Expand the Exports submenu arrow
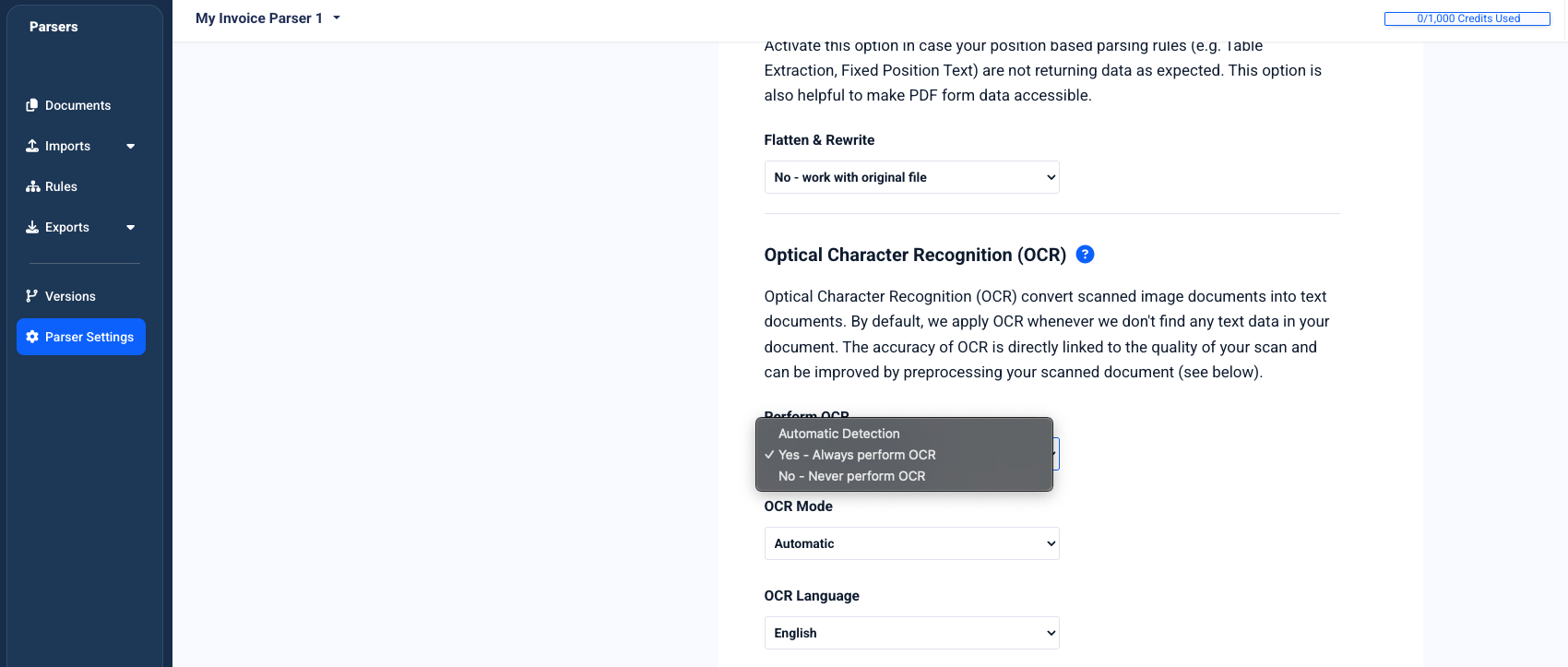This screenshot has width=1568, height=667. pyautogui.click(x=131, y=227)
